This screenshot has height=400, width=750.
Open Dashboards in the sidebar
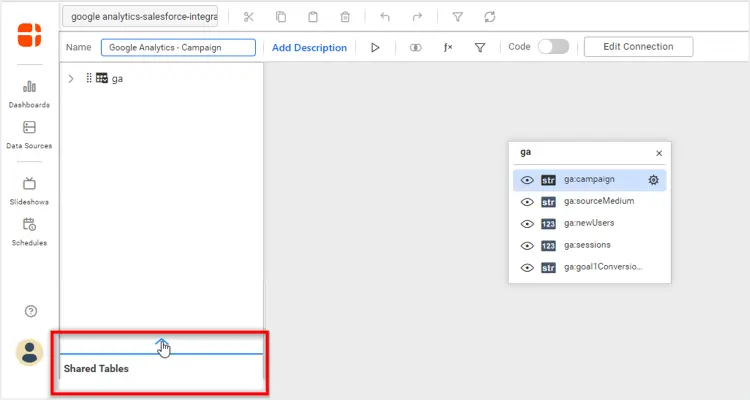(x=29, y=93)
